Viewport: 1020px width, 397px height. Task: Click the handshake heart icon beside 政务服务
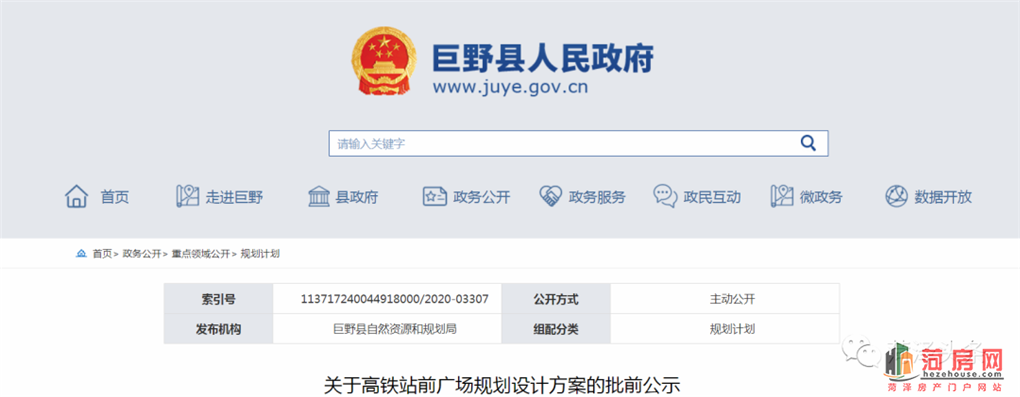click(550, 197)
